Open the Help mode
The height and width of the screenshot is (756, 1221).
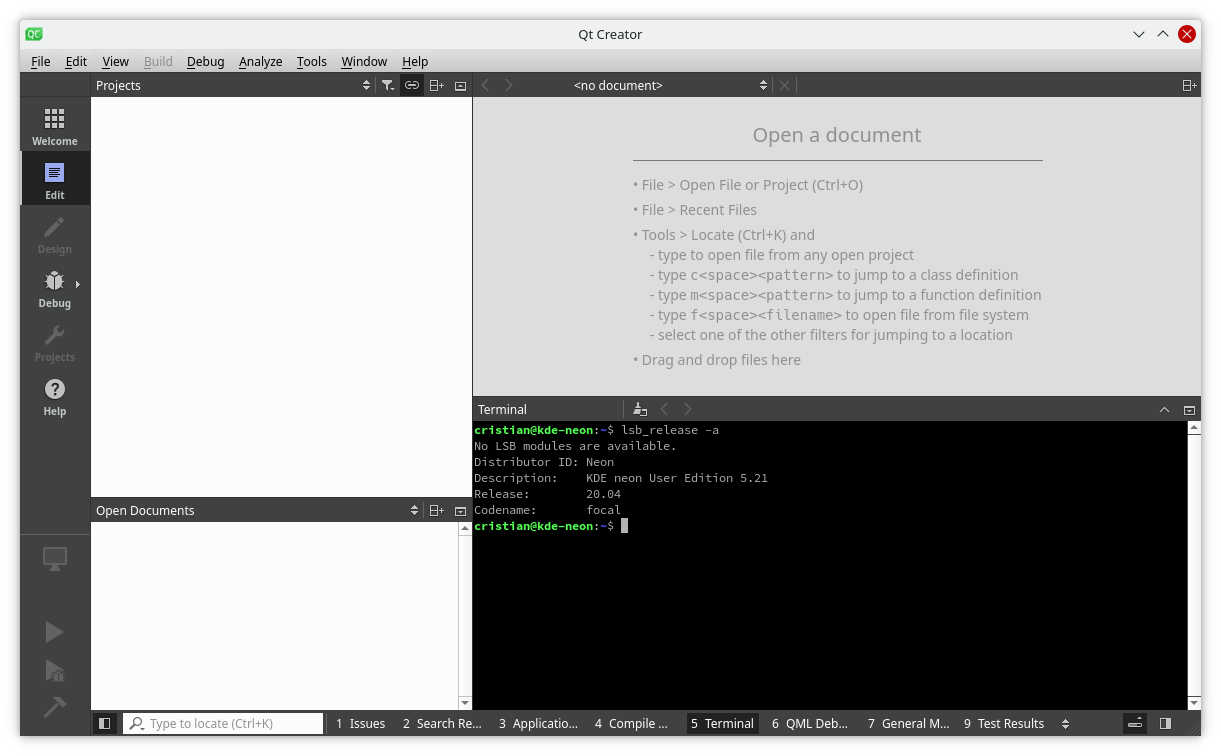[54, 396]
